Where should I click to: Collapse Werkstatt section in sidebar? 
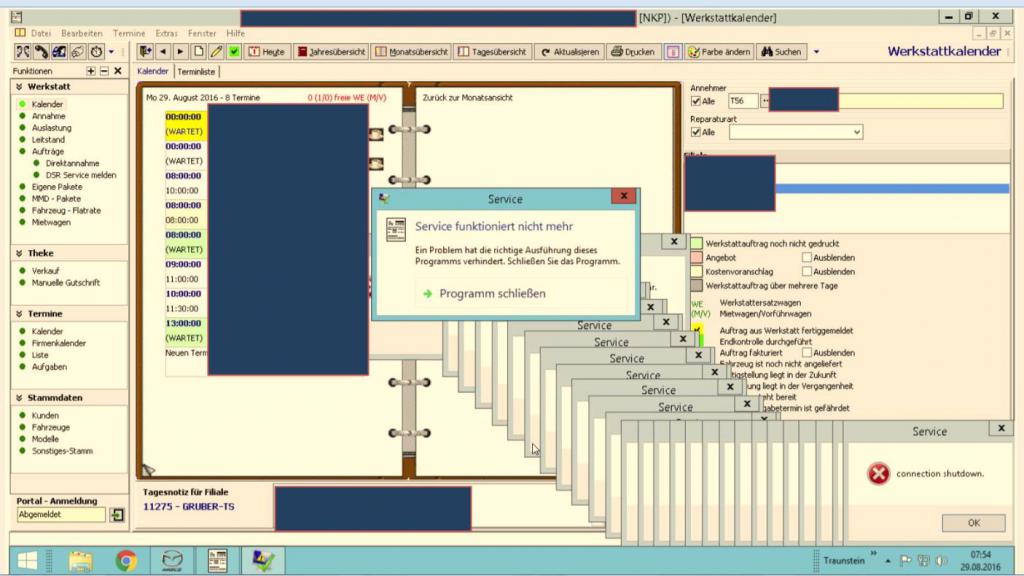19,86
